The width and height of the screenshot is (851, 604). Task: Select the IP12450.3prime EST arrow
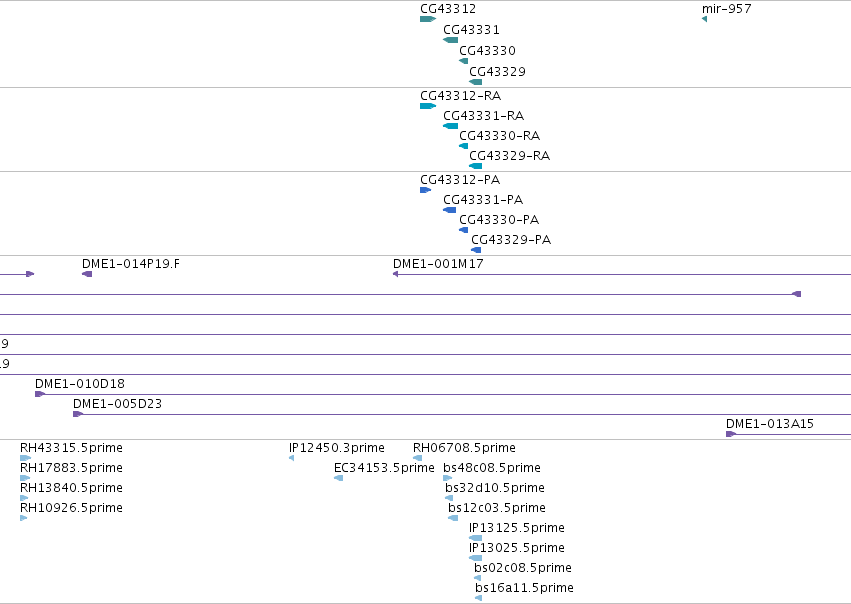(291, 458)
